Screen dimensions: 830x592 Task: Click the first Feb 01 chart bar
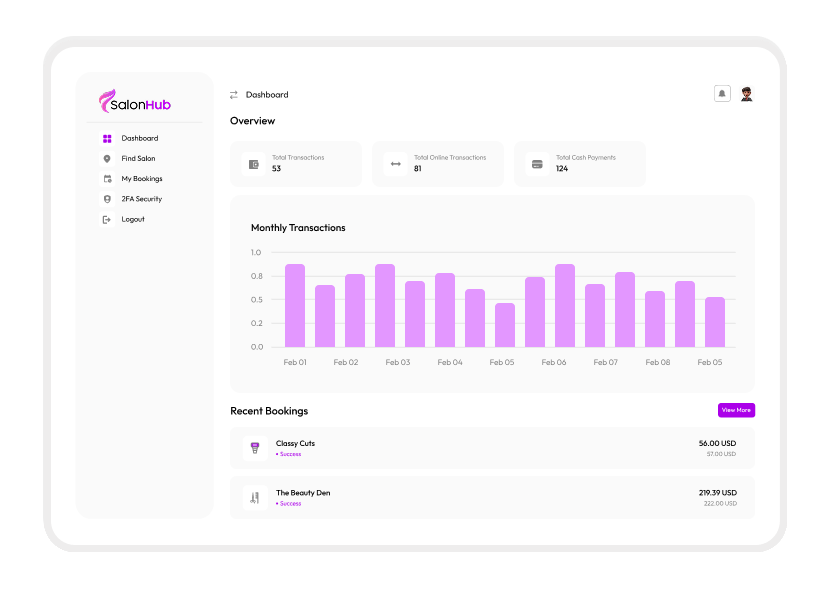coord(295,305)
